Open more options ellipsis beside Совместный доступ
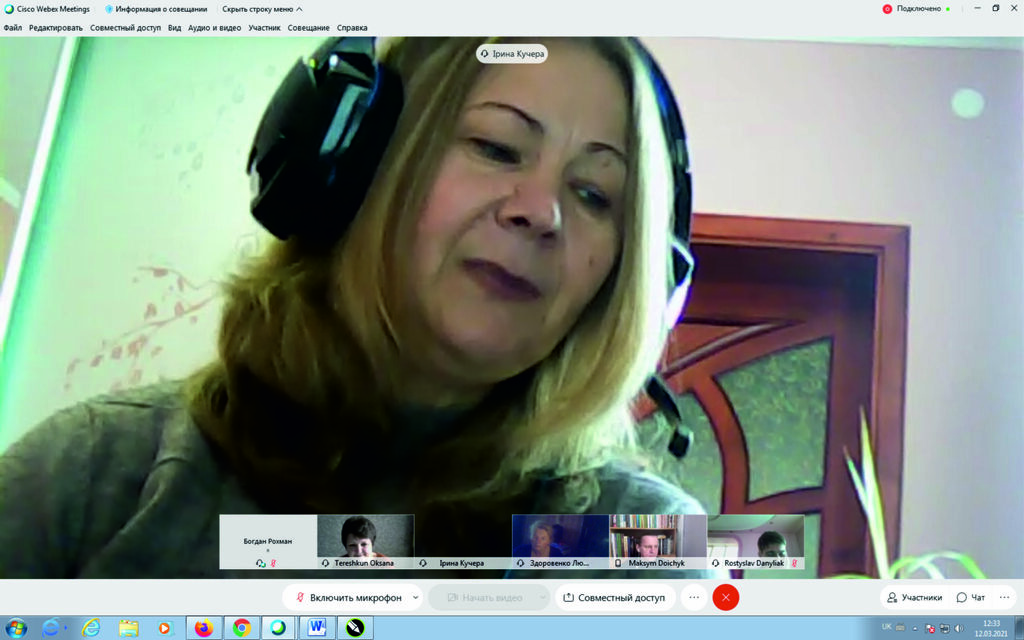This screenshot has height=640, width=1024. (x=694, y=597)
